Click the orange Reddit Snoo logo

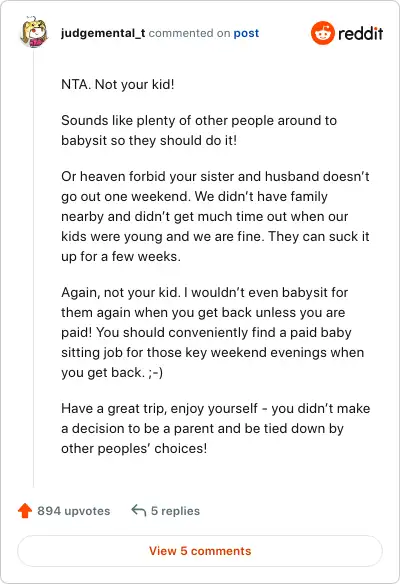pyautogui.click(x=323, y=33)
